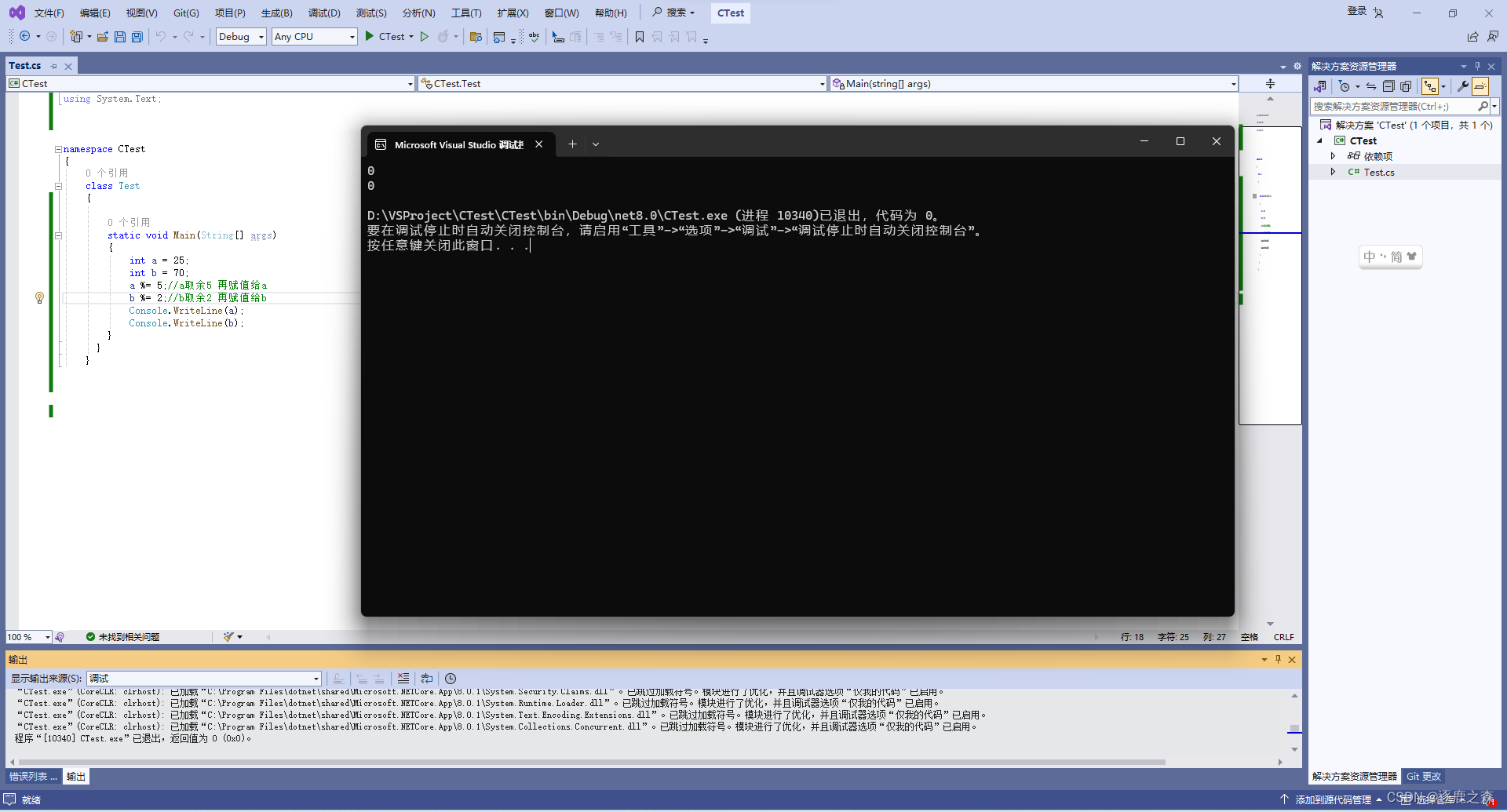Open the Any CPU platform dropdown
Viewport: 1507px width, 812px height.
pyautogui.click(x=314, y=37)
